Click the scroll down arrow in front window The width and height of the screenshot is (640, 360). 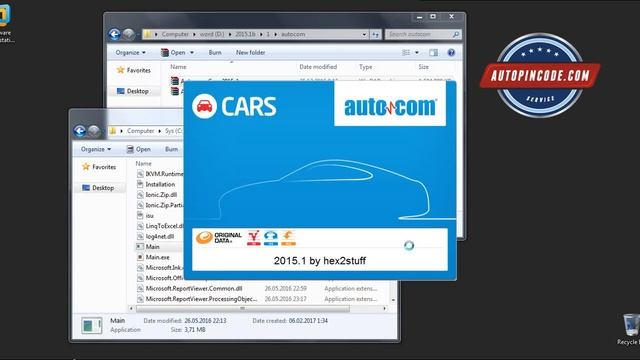click(x=393, y=300)
